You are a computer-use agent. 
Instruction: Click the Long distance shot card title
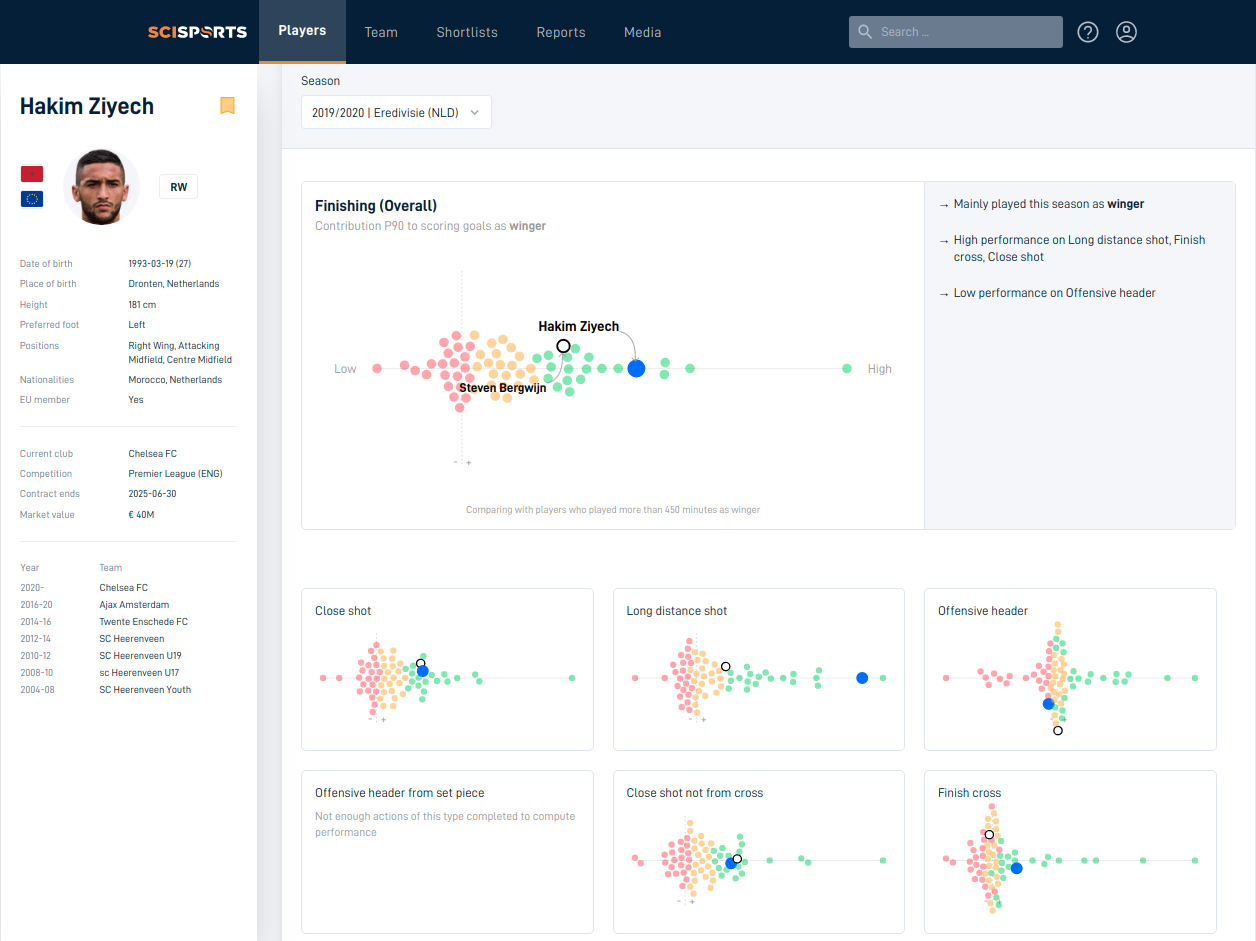[x=677, y=611]
